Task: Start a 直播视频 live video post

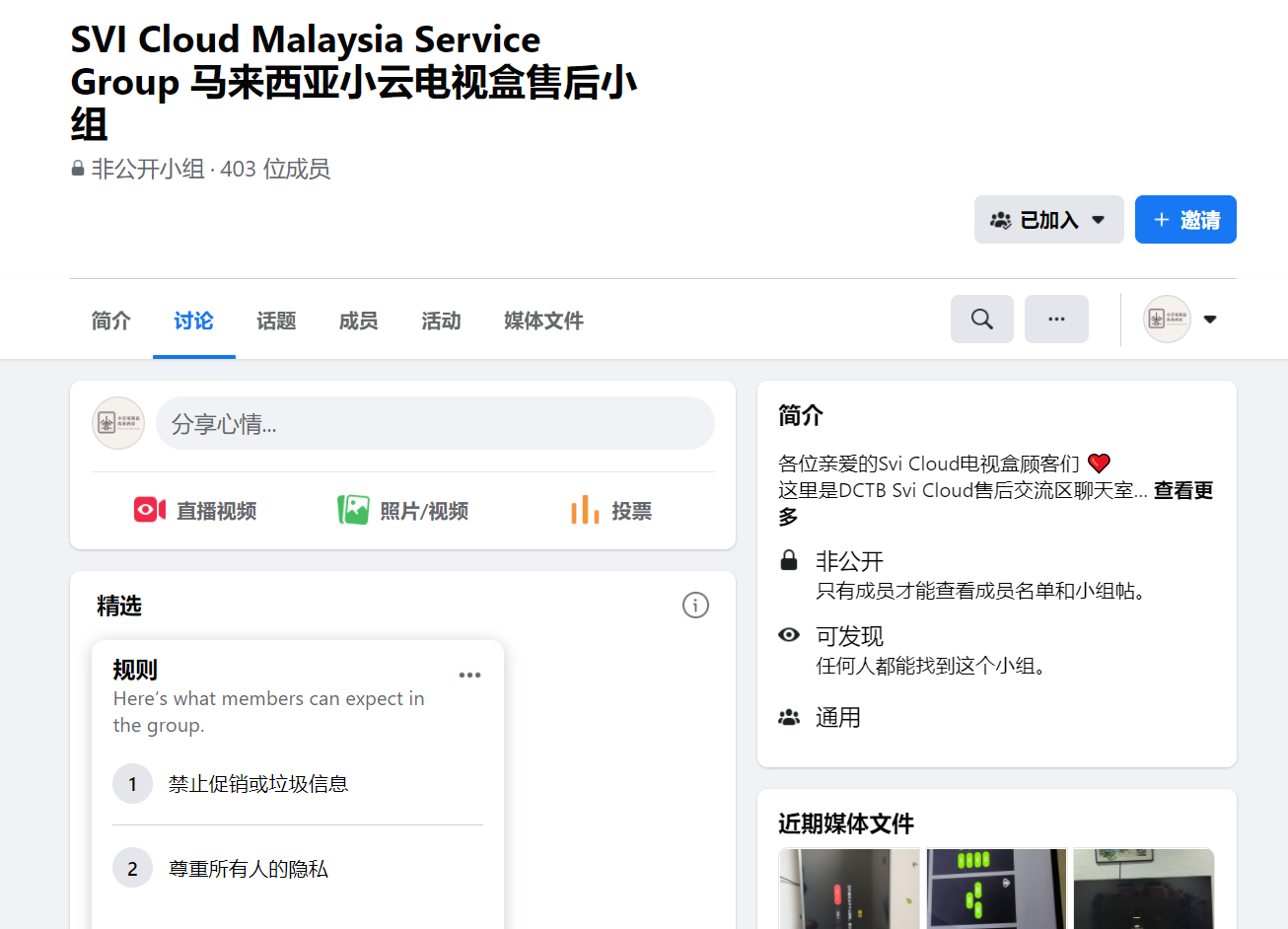Action: [x=195, y=510]
